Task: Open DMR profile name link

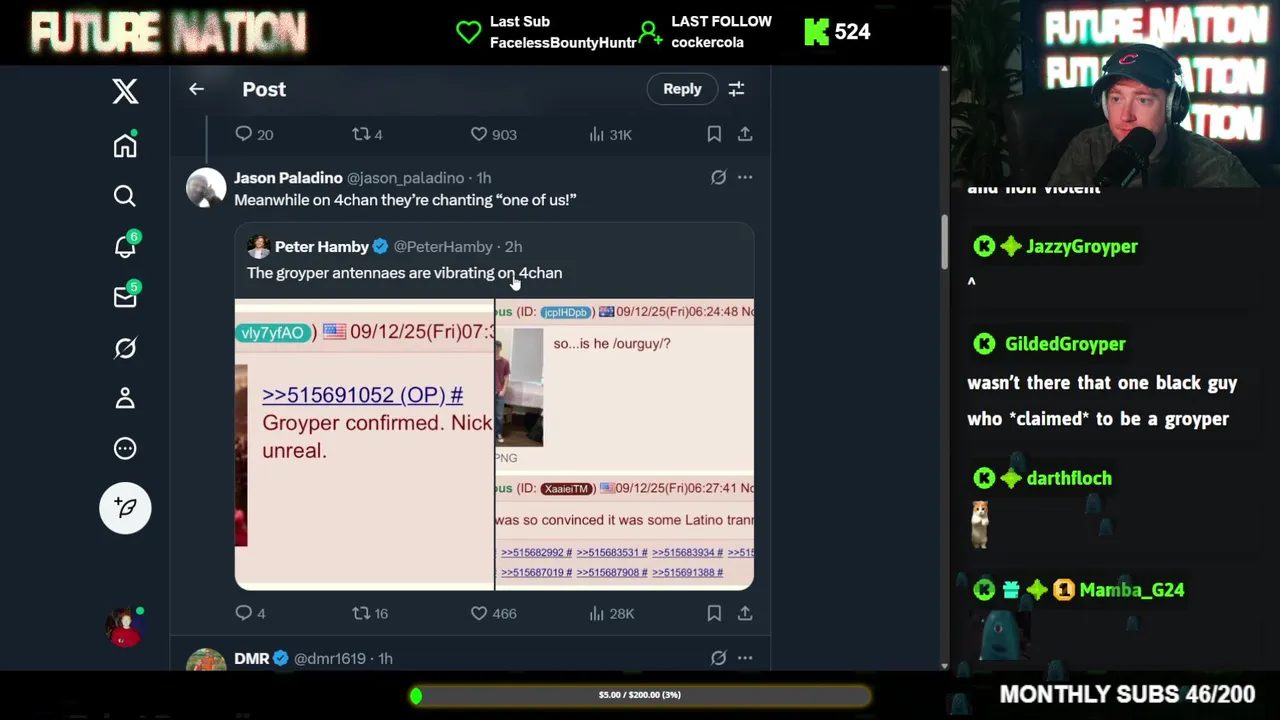Action: [x=251, y=658]
